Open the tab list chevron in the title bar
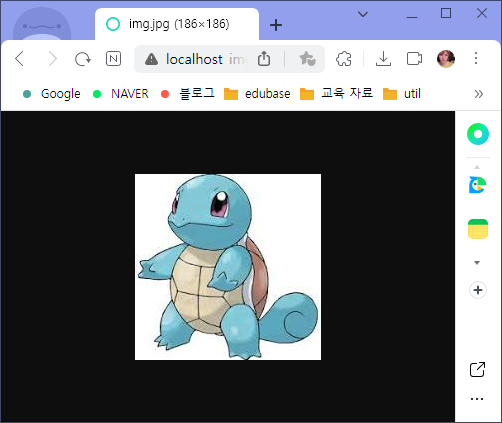This screenshot has width=502, height=423. coord(363,14)
